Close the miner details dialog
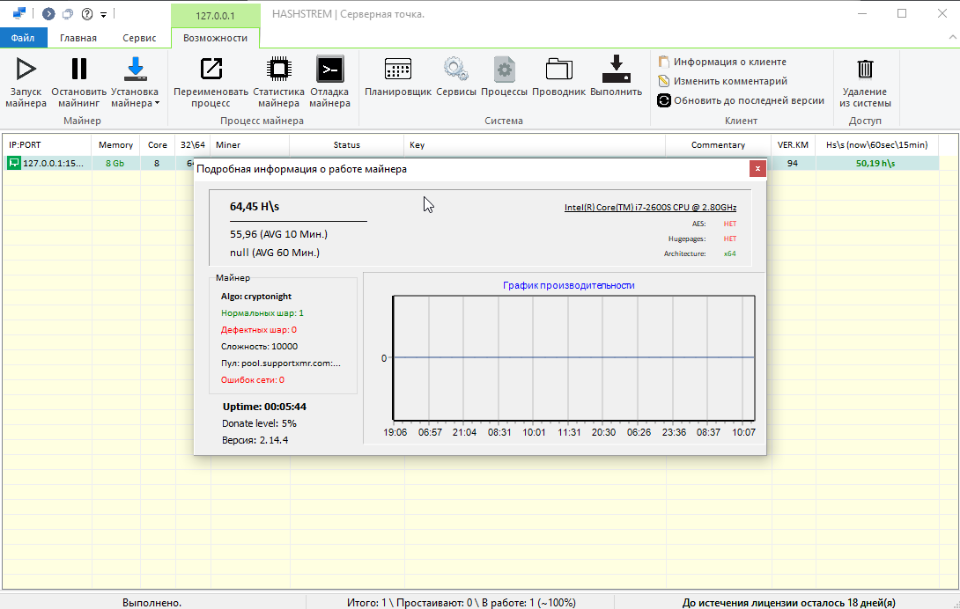960x609 pixels. pos(757,169)
